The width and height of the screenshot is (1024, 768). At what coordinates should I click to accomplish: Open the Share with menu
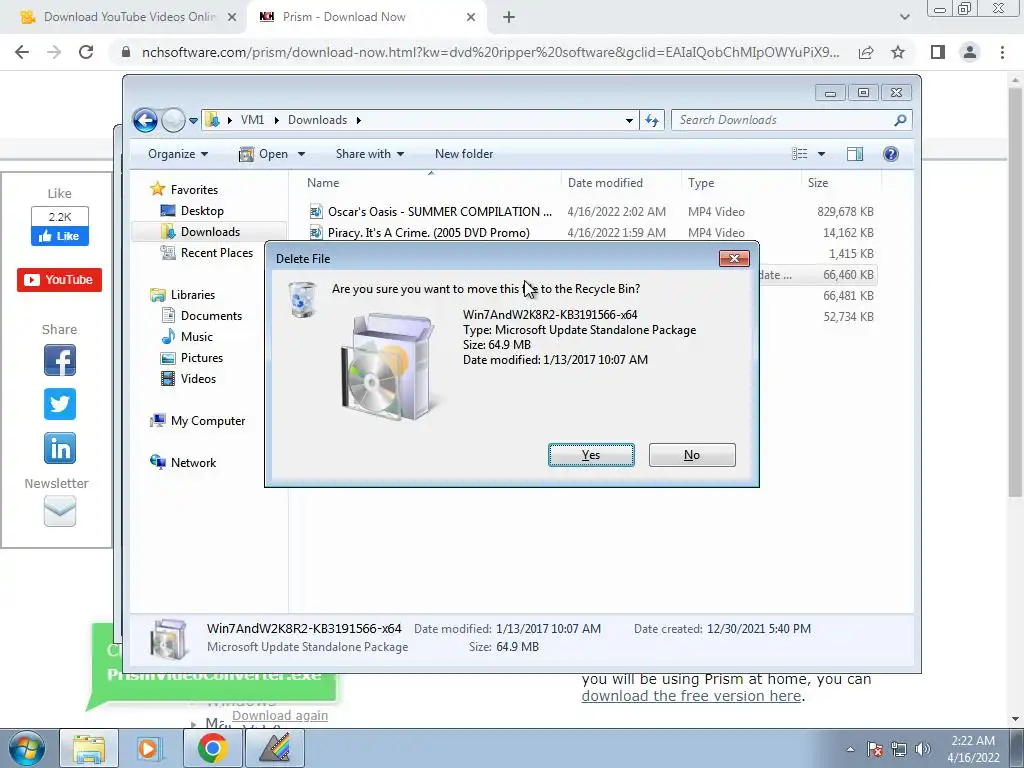coord(370,154)
